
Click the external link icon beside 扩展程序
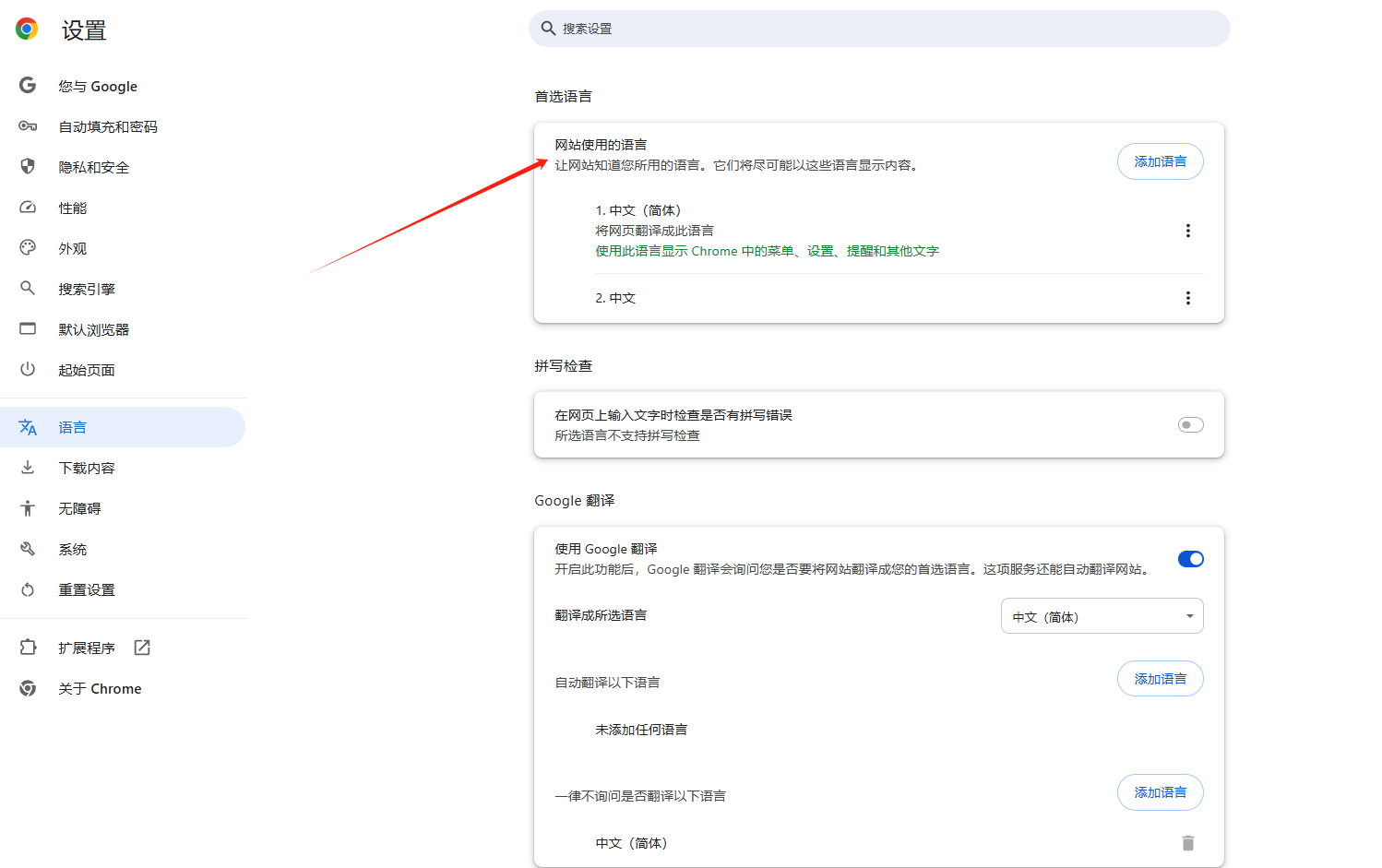(x=142, y=648)
